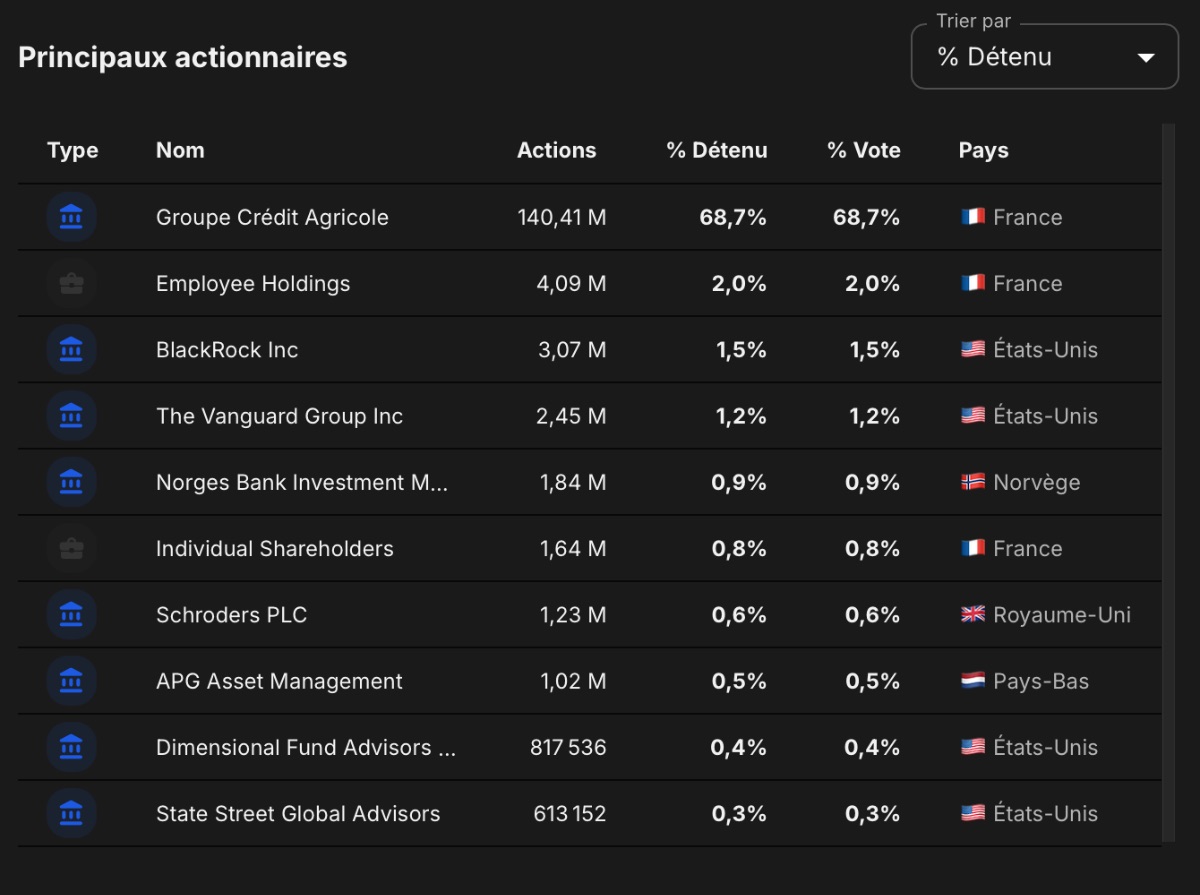Click the % Détenu column header
The image size is (1200, 895).
click(717, 150)
